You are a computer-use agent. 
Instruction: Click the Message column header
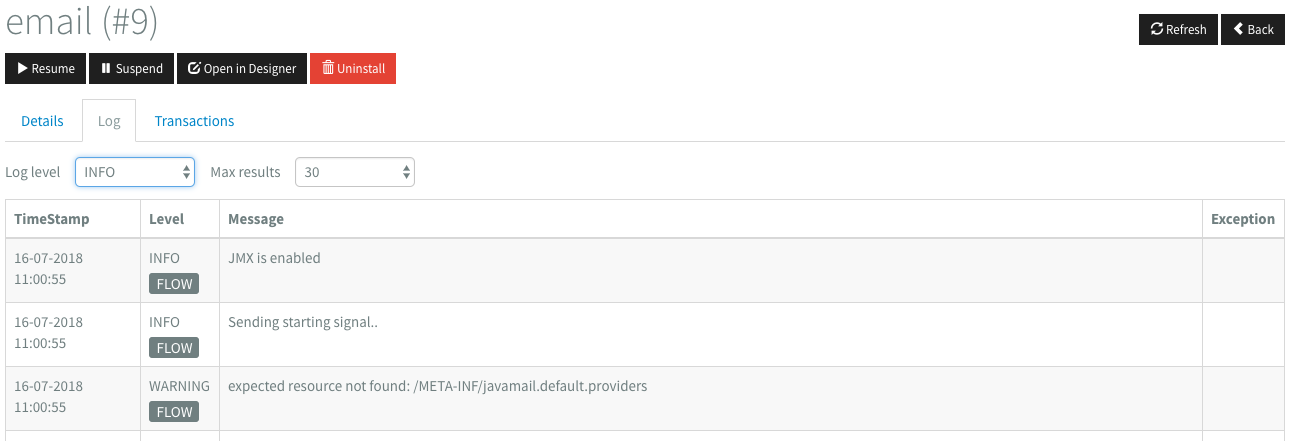(x=256, y=219)
